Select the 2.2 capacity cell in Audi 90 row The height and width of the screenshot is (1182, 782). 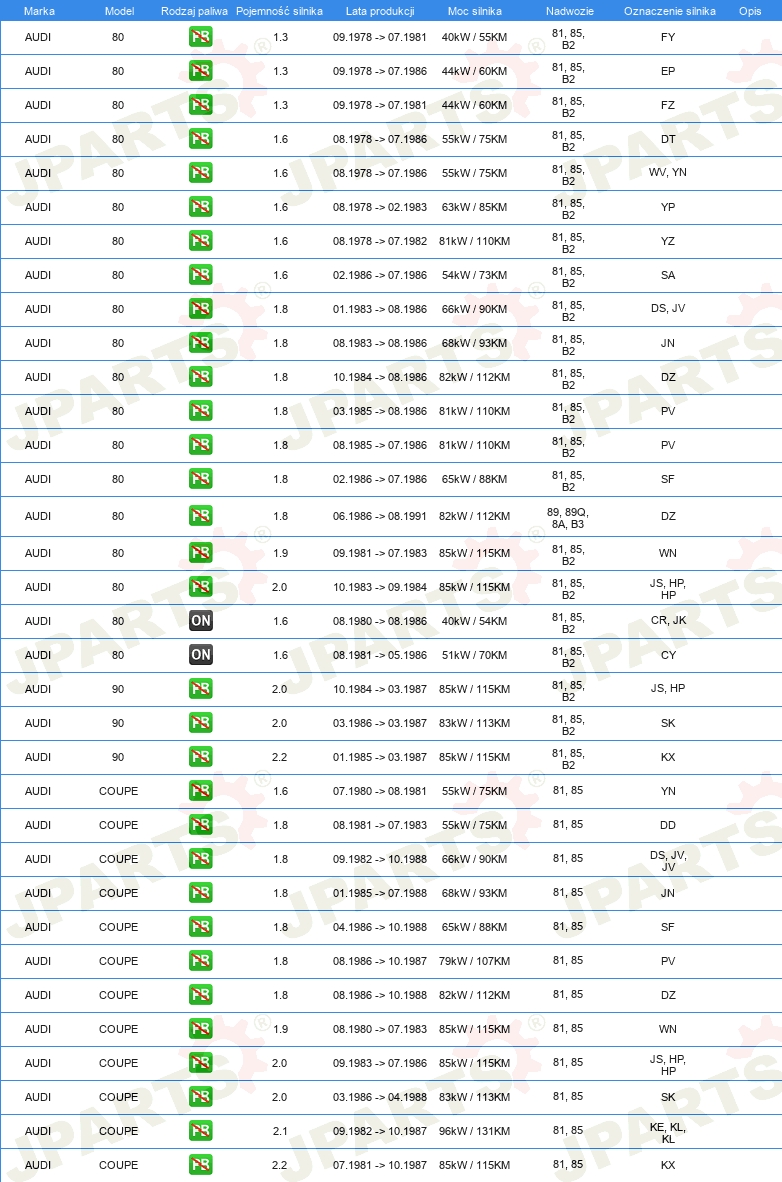pos(280,757)
